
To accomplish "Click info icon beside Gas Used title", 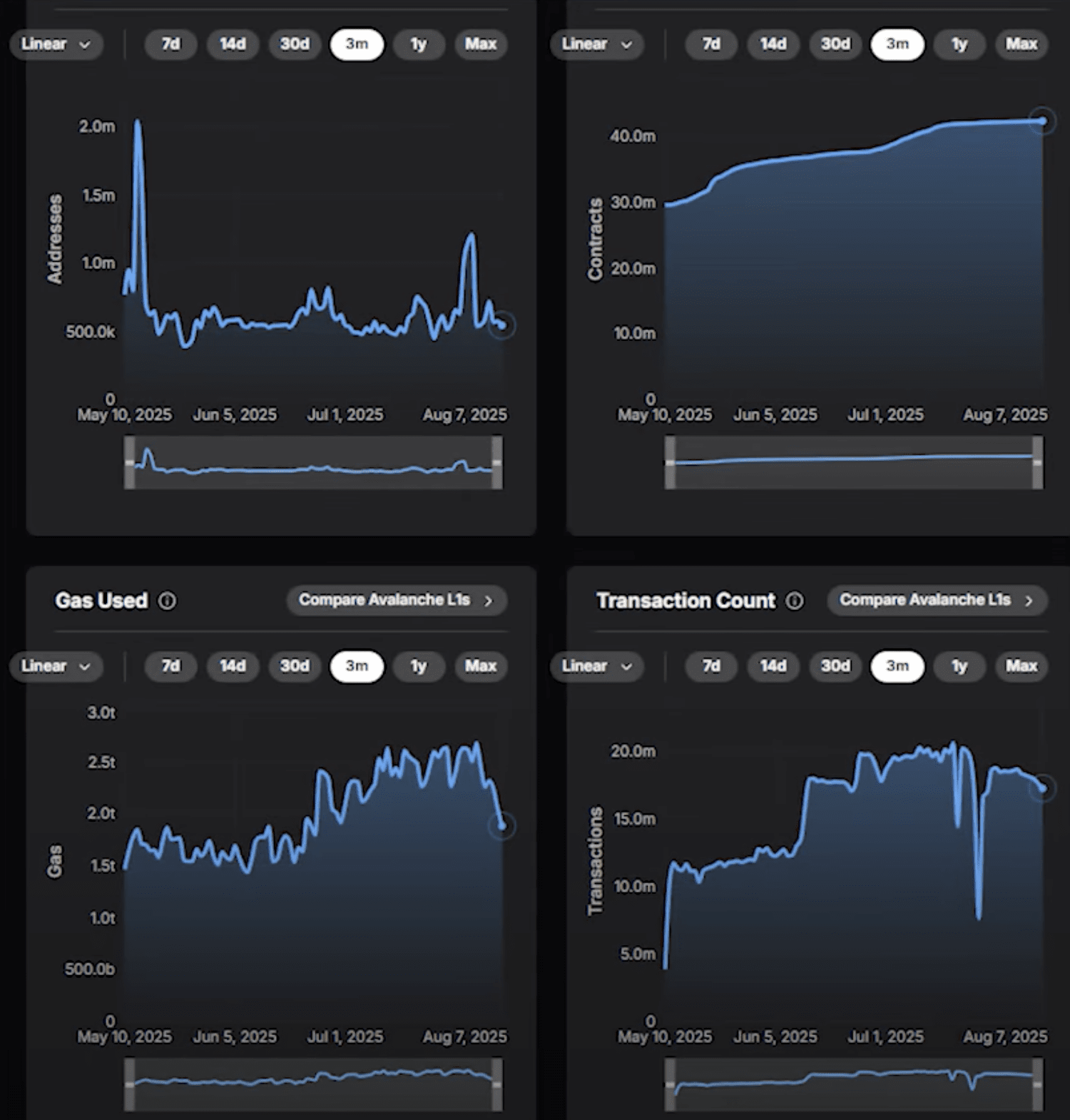I will click(167, 601).
